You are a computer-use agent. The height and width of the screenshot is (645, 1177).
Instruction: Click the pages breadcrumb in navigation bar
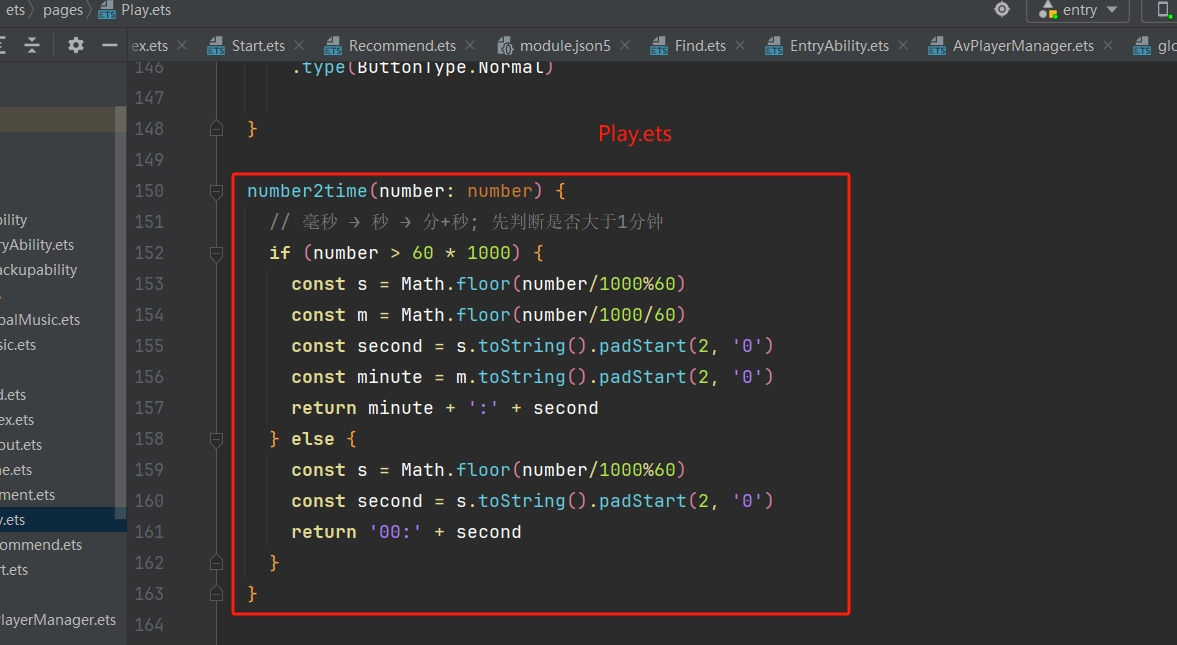click(x=62, y=10)
